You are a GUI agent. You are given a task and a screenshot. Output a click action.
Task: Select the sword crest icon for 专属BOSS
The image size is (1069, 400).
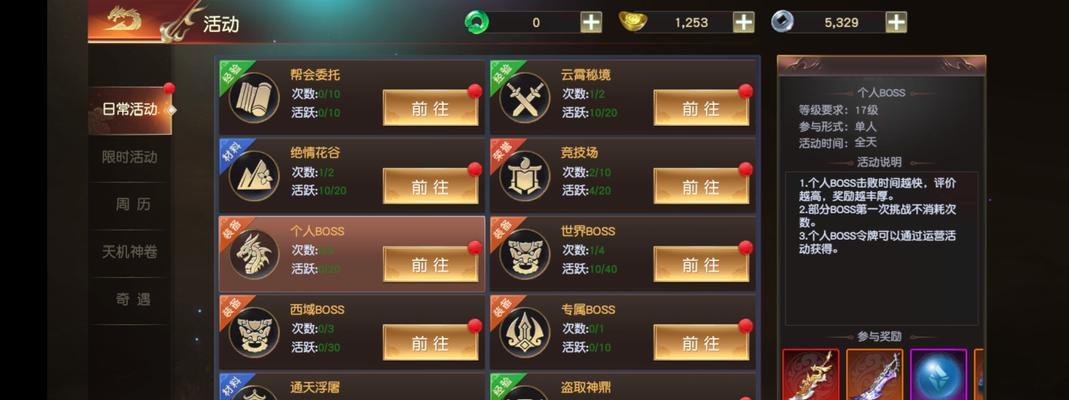tap(524, 333)
